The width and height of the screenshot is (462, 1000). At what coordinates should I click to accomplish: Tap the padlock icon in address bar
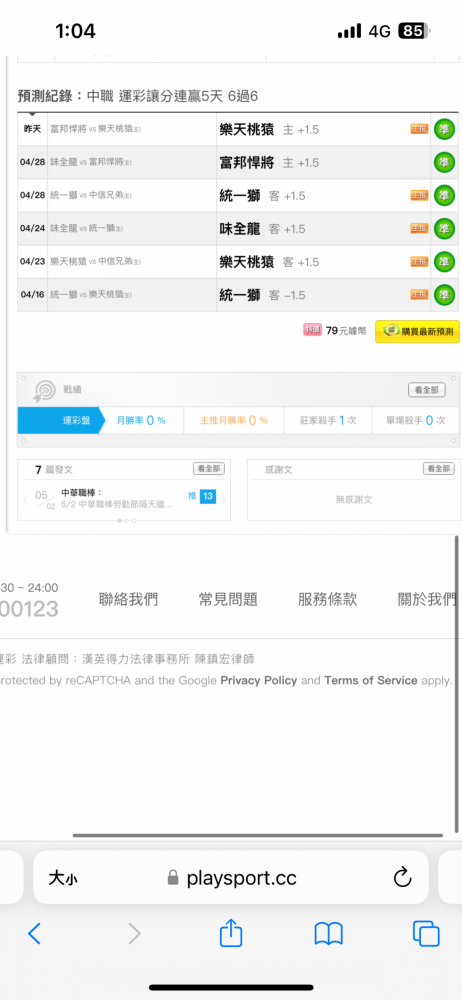pyautogui.click(x=173, y=879)
